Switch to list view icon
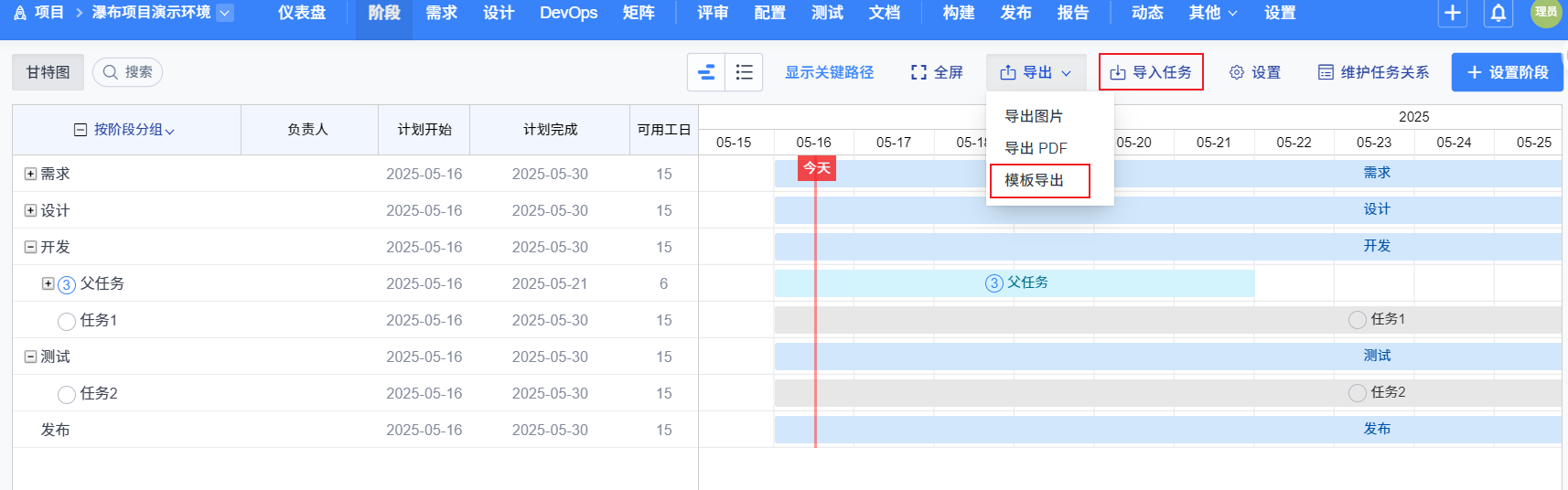This screenshot has height=490, width=1568. click(745, 72)
